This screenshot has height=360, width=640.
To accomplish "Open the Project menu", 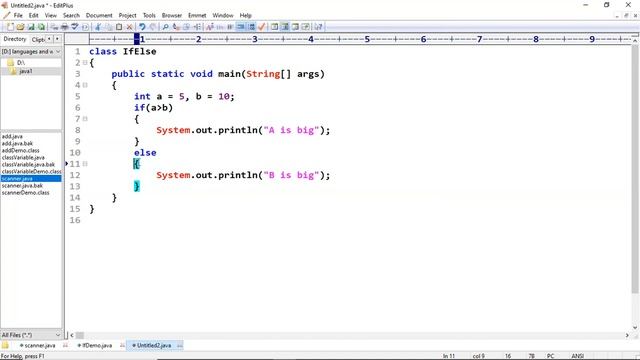I will click(127, 16).
